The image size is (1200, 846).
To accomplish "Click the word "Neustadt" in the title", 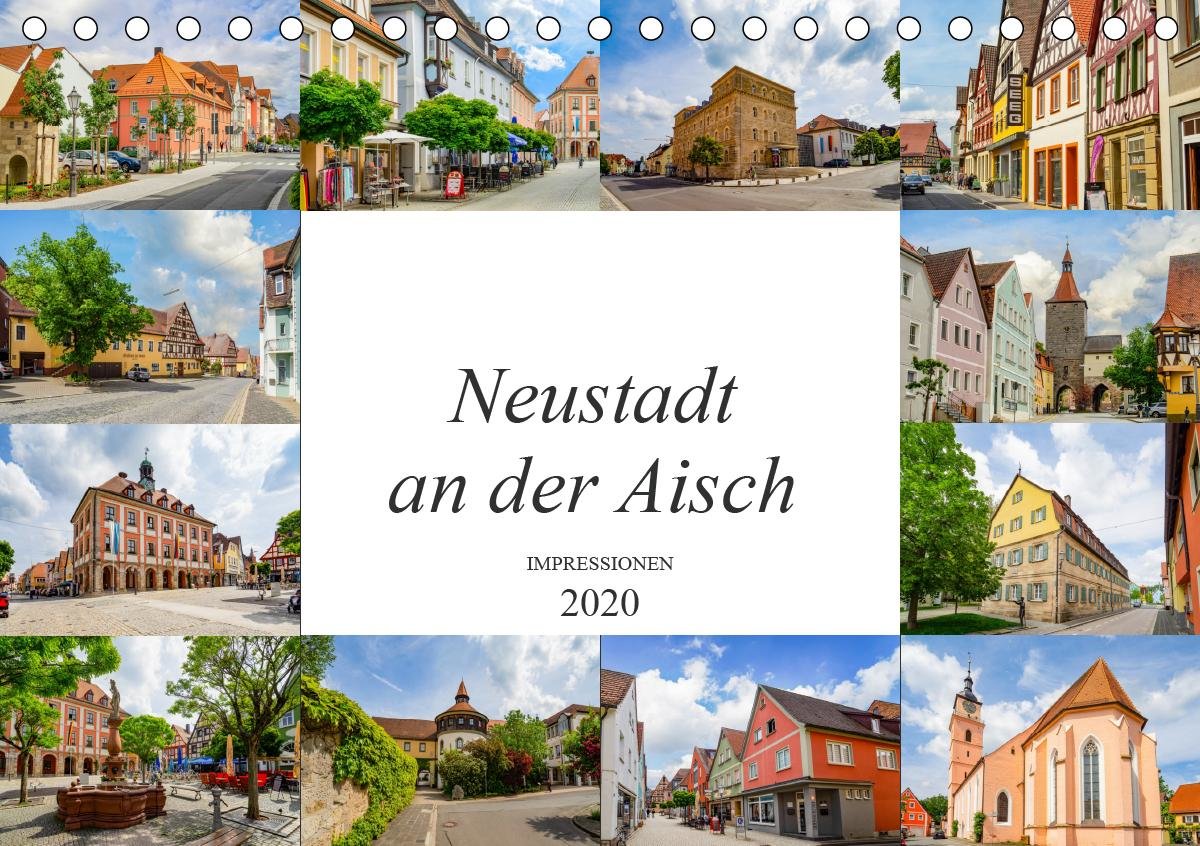I will [x=594, y=398].
